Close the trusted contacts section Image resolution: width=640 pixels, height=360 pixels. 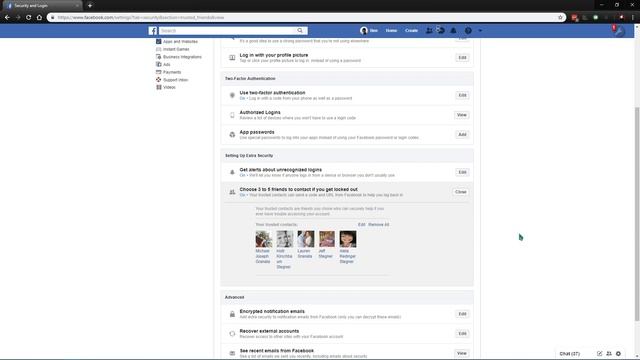tap(460, 192)
